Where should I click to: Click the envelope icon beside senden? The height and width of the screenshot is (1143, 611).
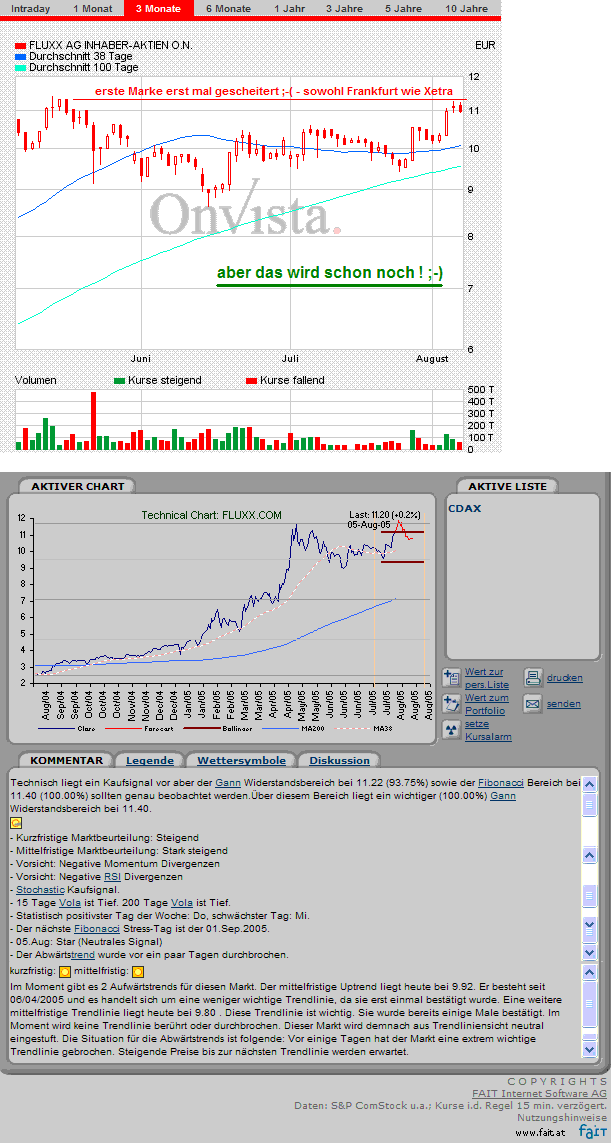click(533, 703)
